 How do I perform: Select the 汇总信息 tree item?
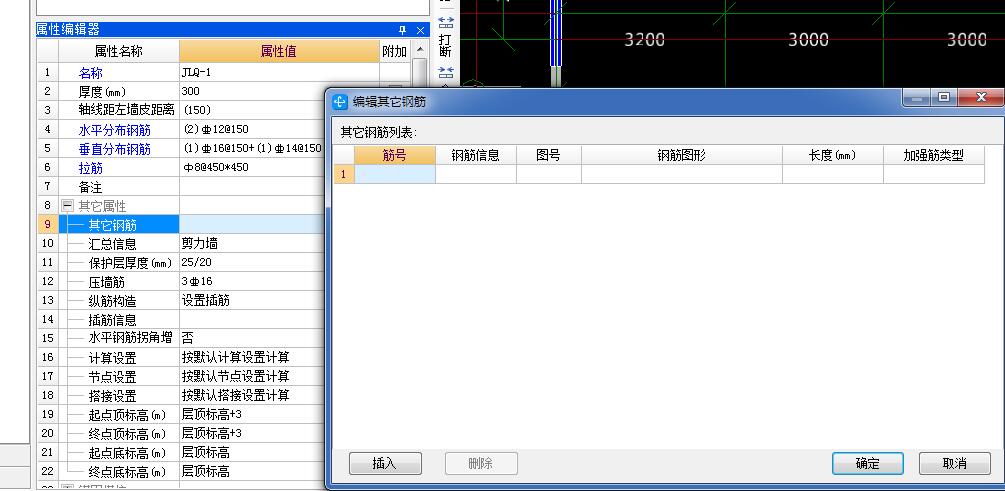(112, 244)
